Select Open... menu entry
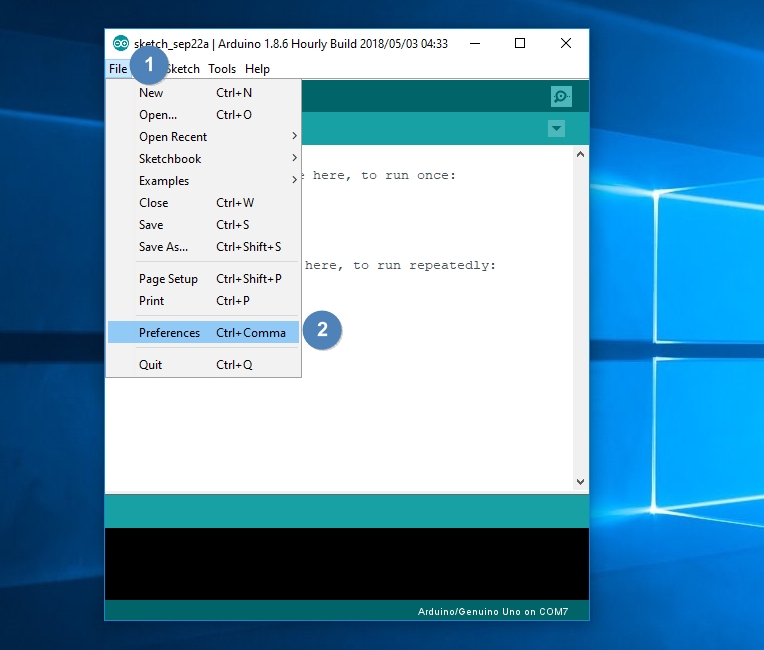Screen dimensions: 764x650 [203, 115]
